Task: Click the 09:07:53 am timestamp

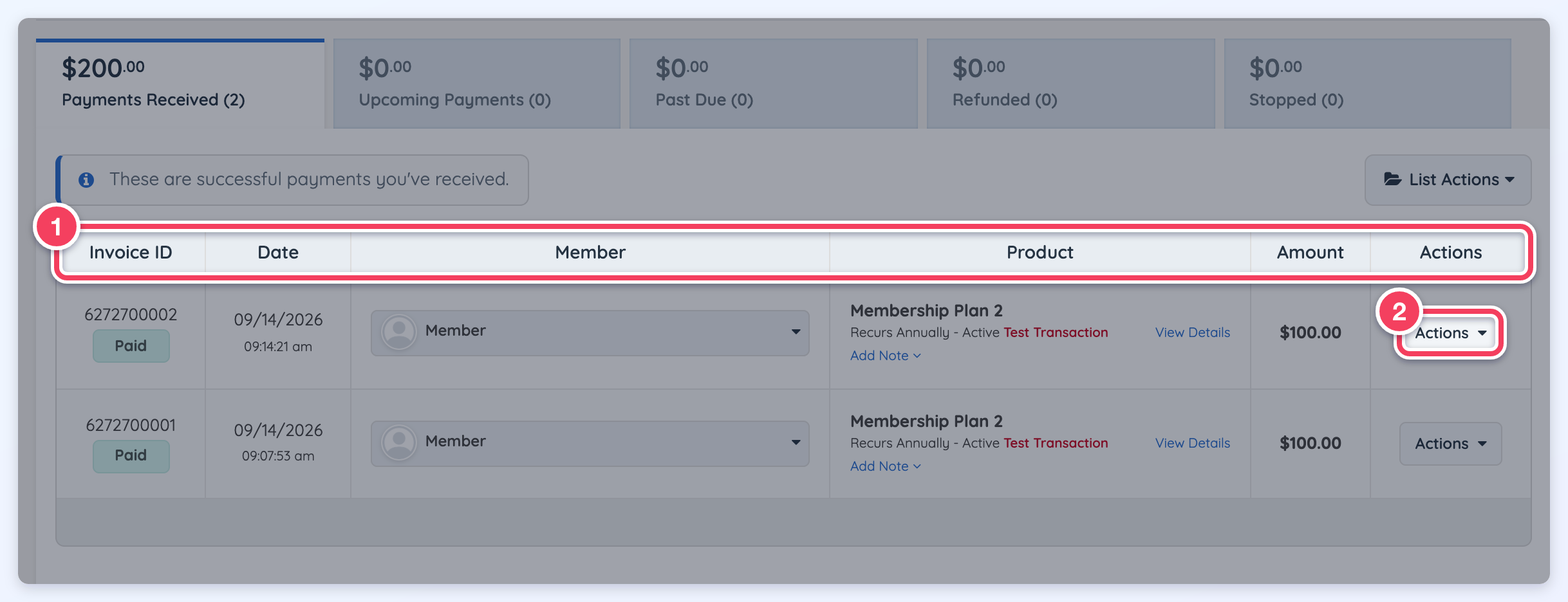Action: click(278, 456)
